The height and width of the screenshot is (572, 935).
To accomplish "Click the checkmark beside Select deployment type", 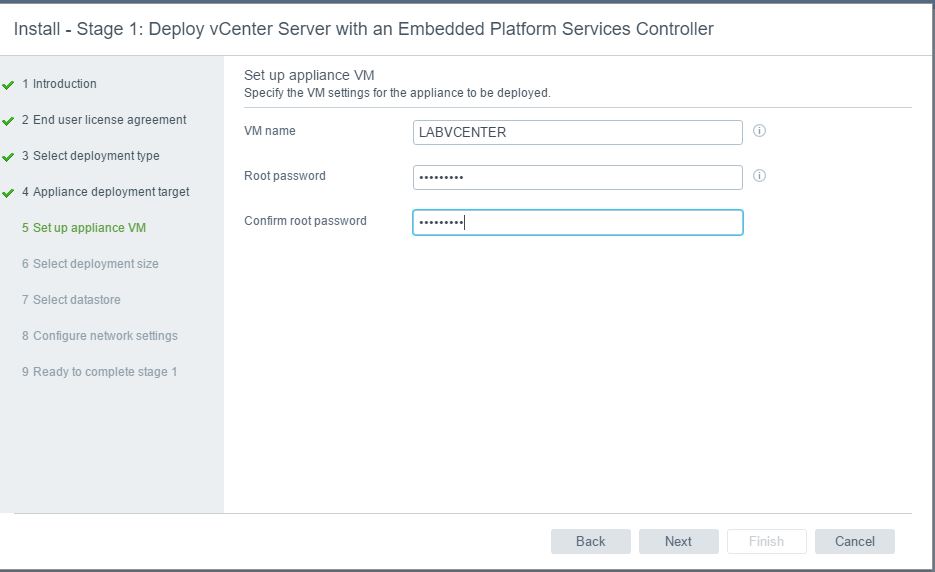I will (x=8, y=157).
